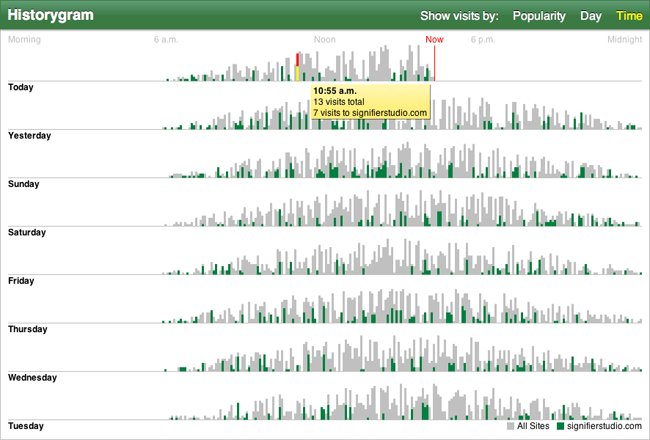650x440 pixels.
Task: Click the gray All Sites legend swatch
Action: pos(511,426)
